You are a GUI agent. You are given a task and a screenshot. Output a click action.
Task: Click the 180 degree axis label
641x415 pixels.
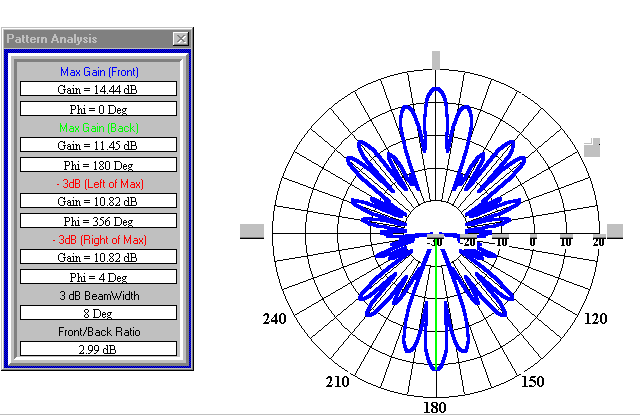435,408
